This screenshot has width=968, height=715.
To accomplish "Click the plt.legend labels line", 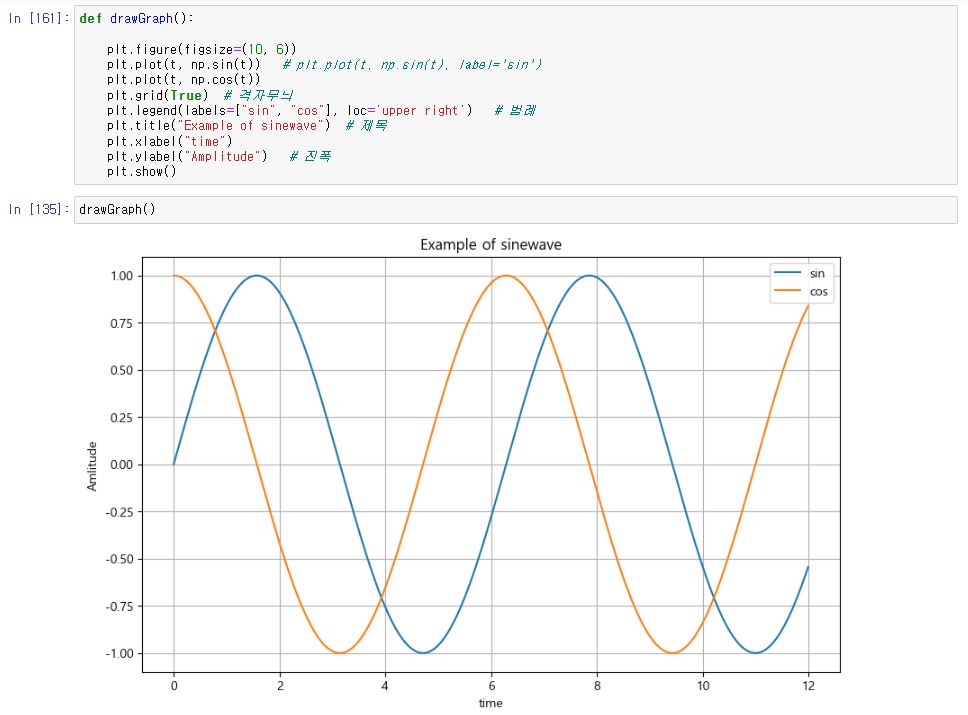I will (321, 111).
